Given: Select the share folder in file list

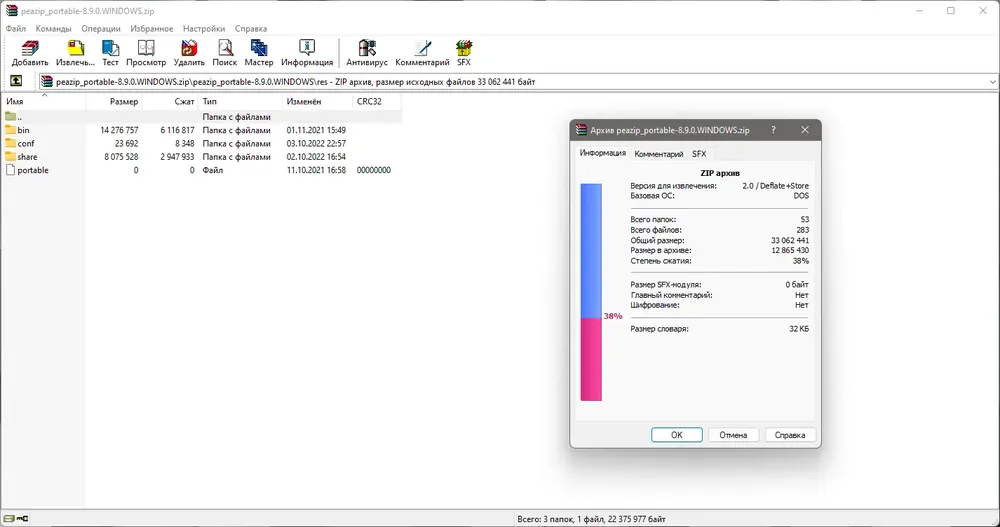Looking at the screenshot, I should 27,157.
